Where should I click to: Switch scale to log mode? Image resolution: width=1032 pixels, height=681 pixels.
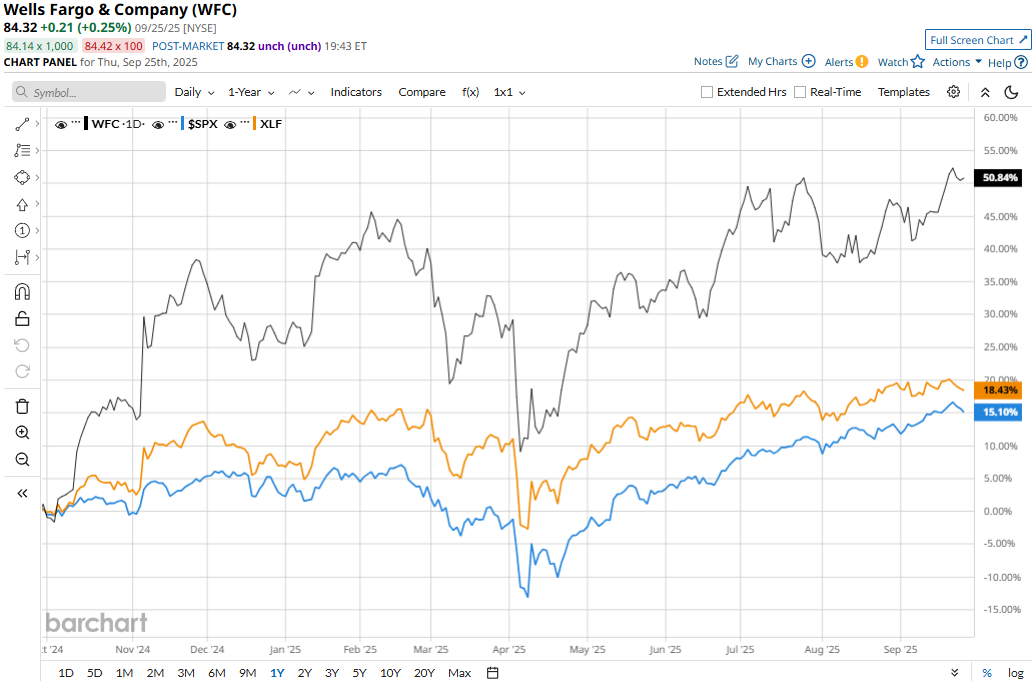(x=1015, y=672)
